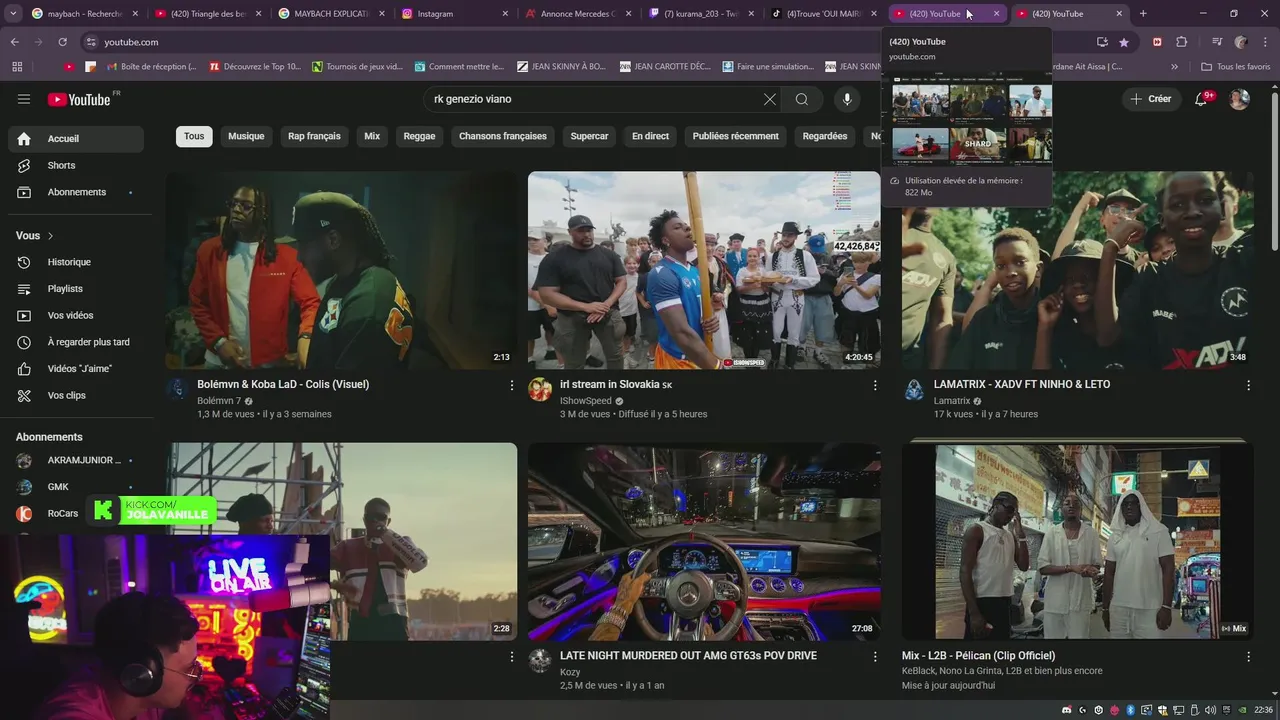Bookmark this page with the star icon
This screenshot has width=1280, height=720.
(1124, 42)
